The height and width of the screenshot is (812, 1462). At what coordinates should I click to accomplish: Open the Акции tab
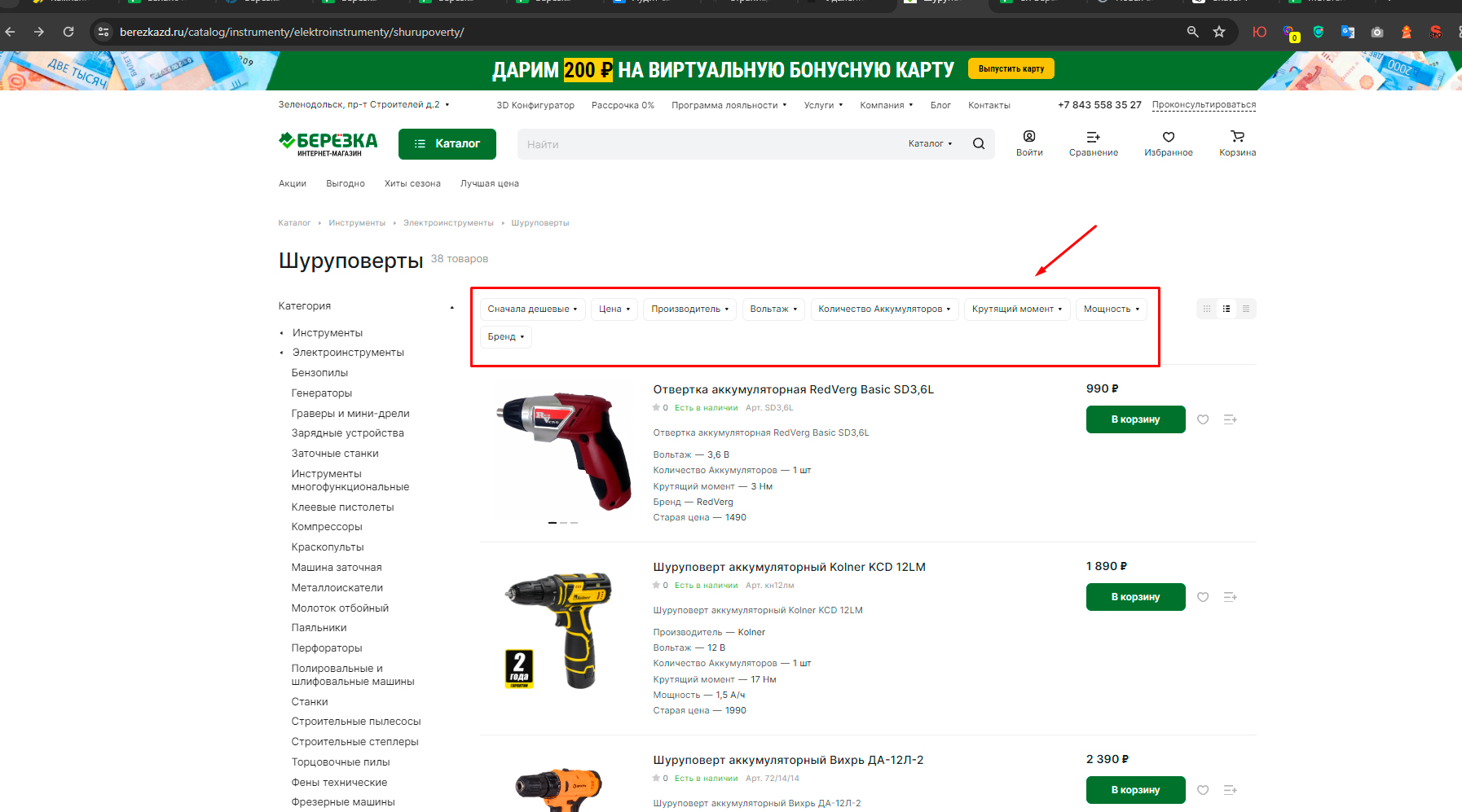coord(293,184)
